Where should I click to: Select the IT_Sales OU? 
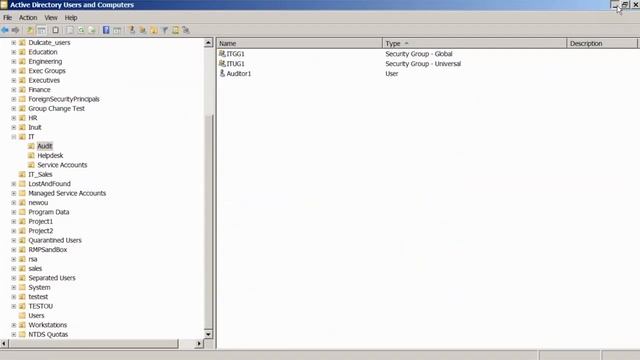(x=40, y=174)
